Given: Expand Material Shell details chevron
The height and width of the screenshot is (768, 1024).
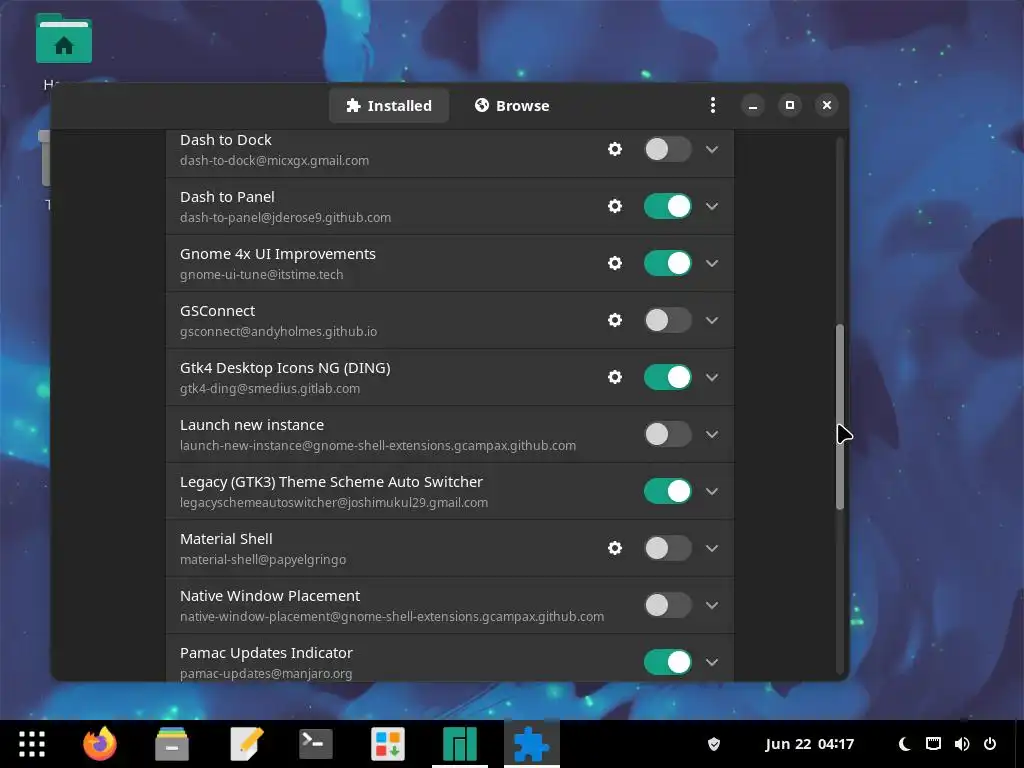Looking at the screenshot, I should coord(712,548).
